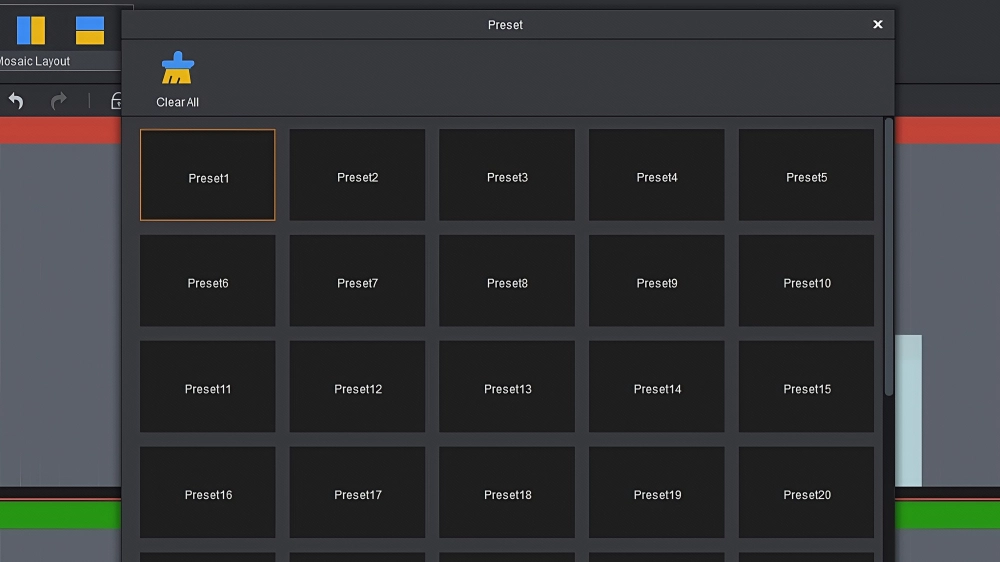The width and height of the screenshot is (1000, 562).
Task: Click the redo arrow icon
Action: click(x=59, y=101)
